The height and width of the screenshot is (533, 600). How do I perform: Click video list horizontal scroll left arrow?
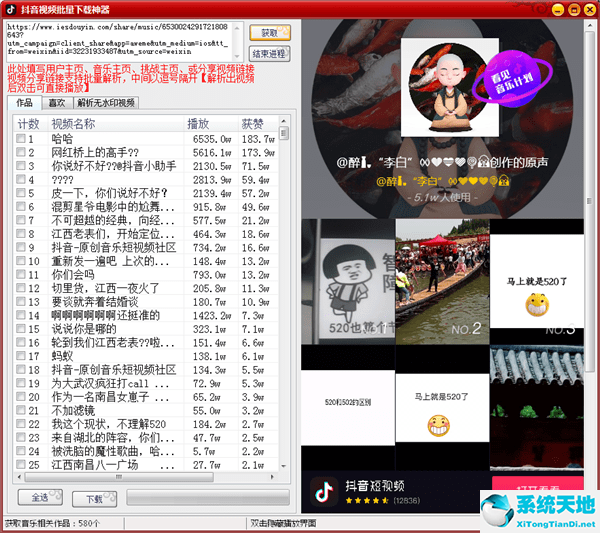click(x=19, y=477)
